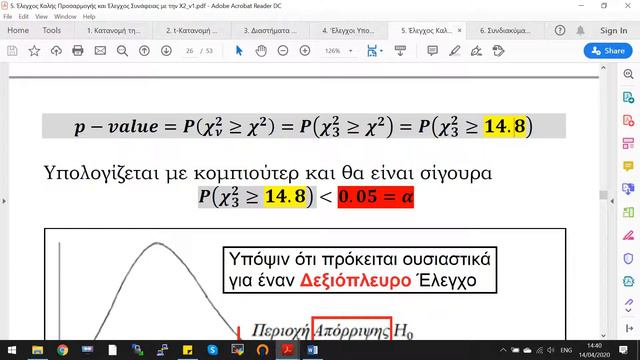Viewport: 640px width, 360px height.
Task: Go to the next page with the down arrow
Action: tap(166, 51)
